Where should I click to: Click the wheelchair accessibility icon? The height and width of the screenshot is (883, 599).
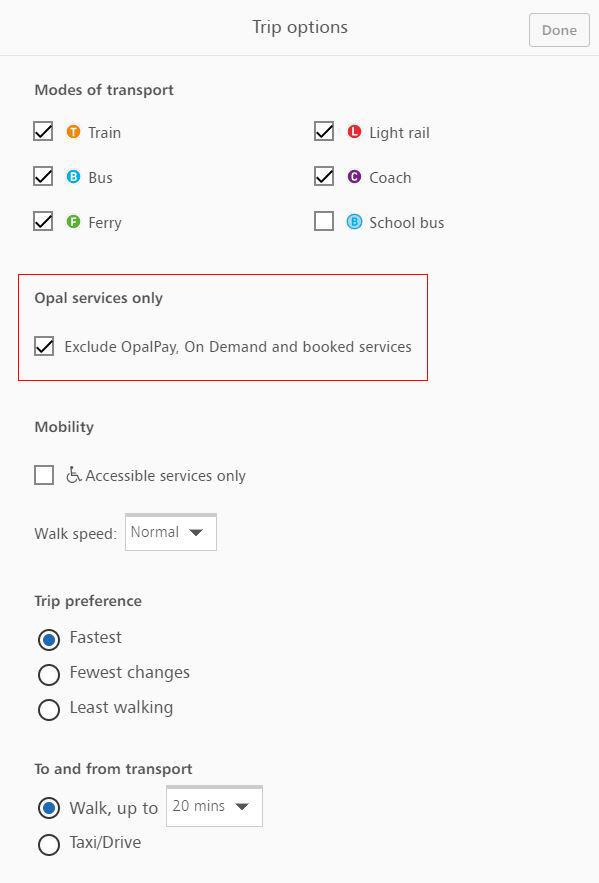74,475
